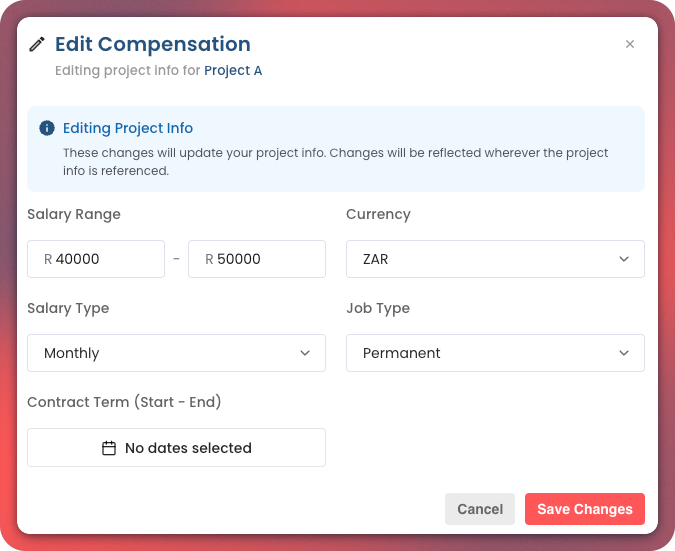Open the Project A link

(x=233, y=71)
